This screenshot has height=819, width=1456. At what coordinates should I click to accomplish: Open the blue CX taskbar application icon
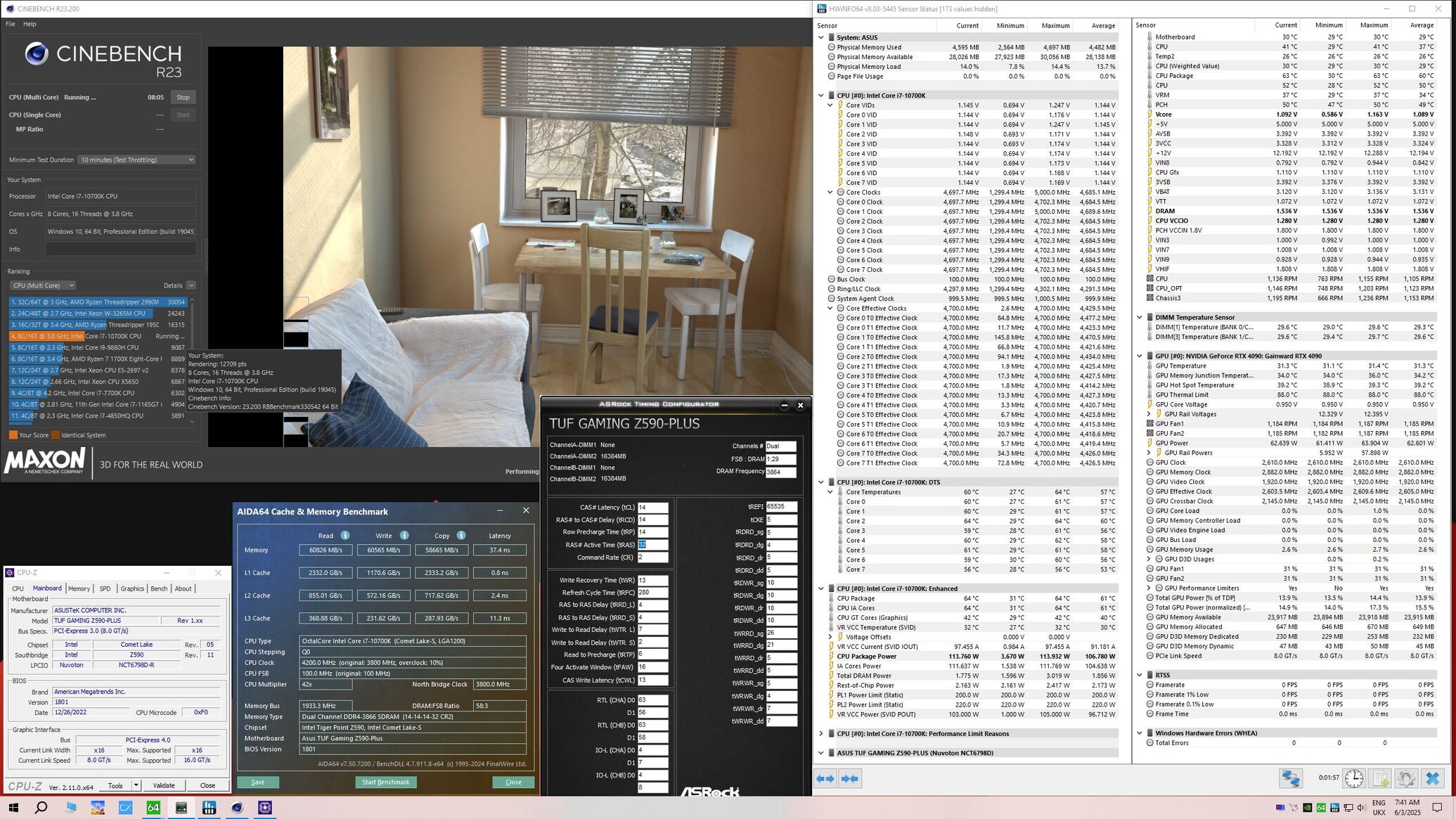pyautogui.click(x=125, y=808)
